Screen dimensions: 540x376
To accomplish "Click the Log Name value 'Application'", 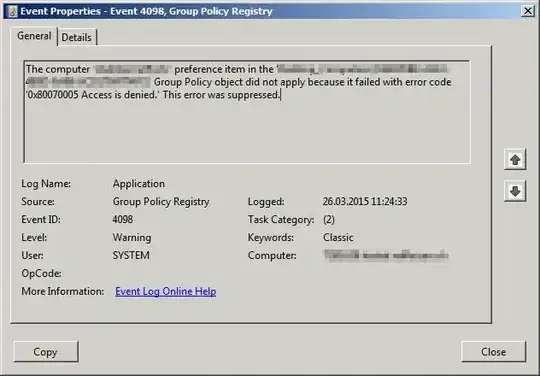I will pos(138,184).
